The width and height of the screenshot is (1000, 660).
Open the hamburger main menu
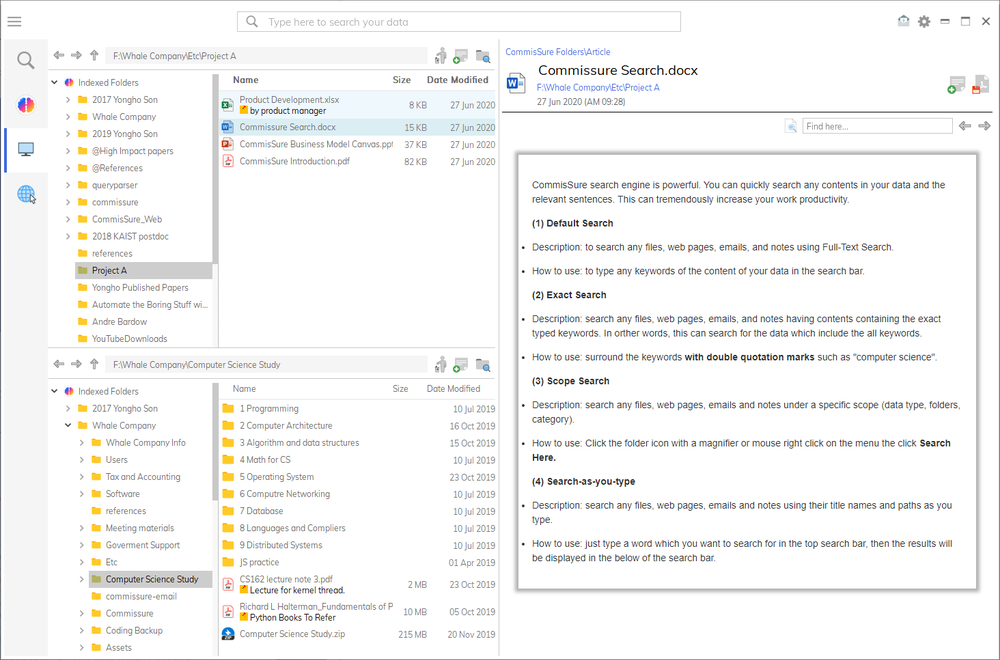point(14,22)
